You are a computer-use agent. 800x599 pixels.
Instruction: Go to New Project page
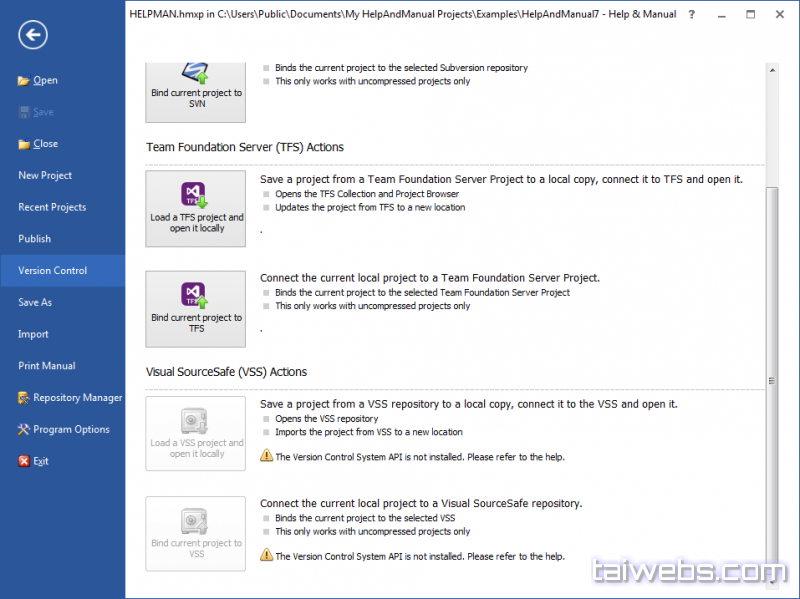(45, 175)
